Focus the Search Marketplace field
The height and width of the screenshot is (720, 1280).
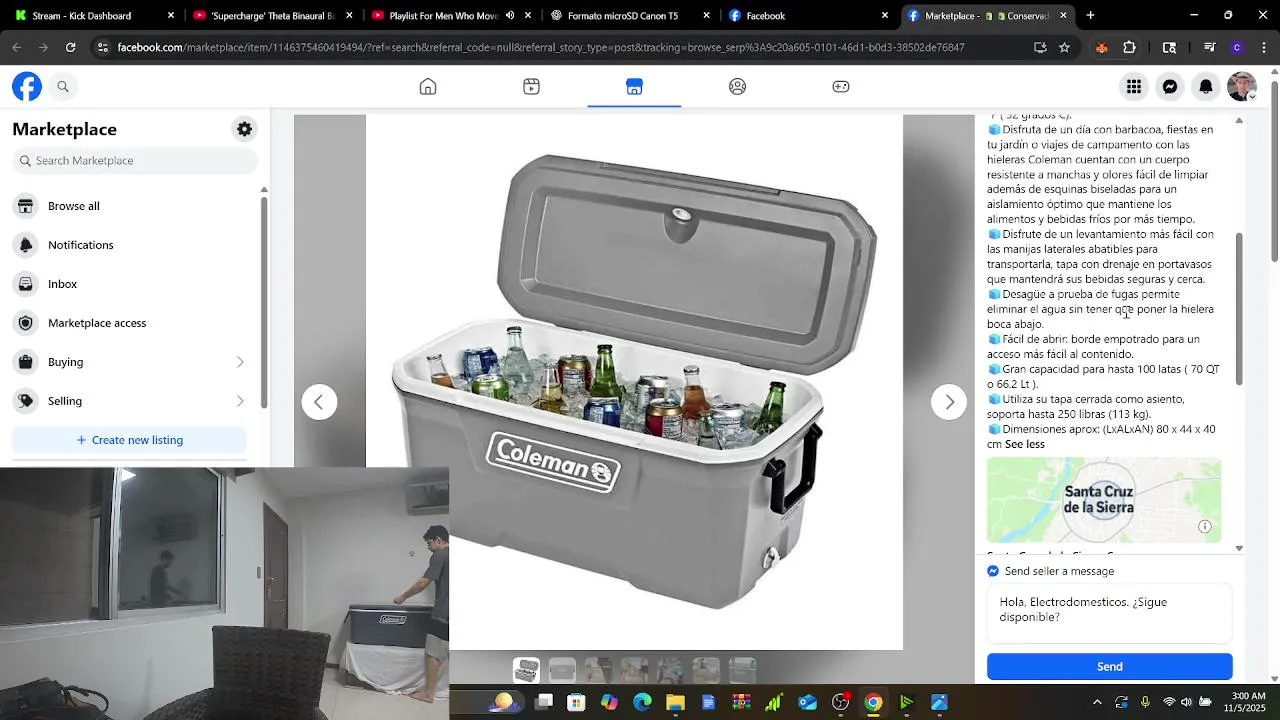point(135,160)
